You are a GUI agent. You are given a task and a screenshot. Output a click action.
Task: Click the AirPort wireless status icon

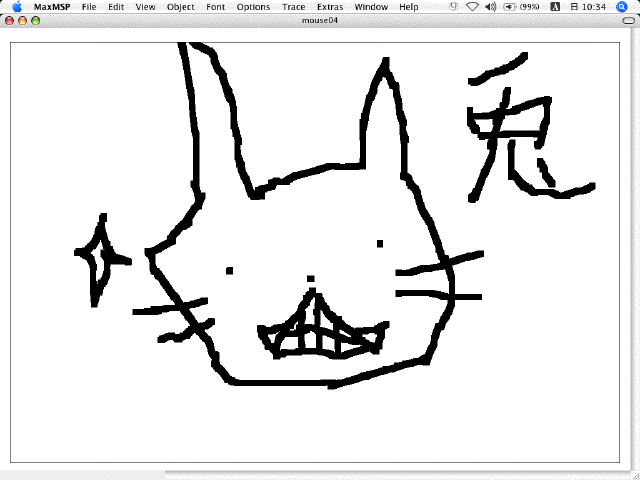[x=472, y=7]
